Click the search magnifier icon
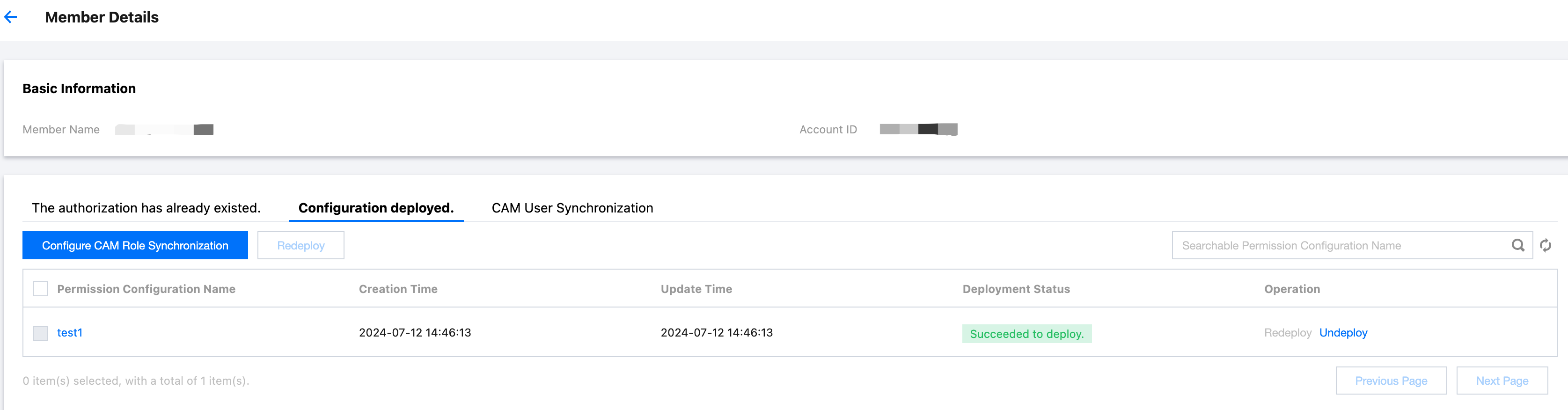The width and height of the screenshot is (1568, 410). pos(1517,245)
